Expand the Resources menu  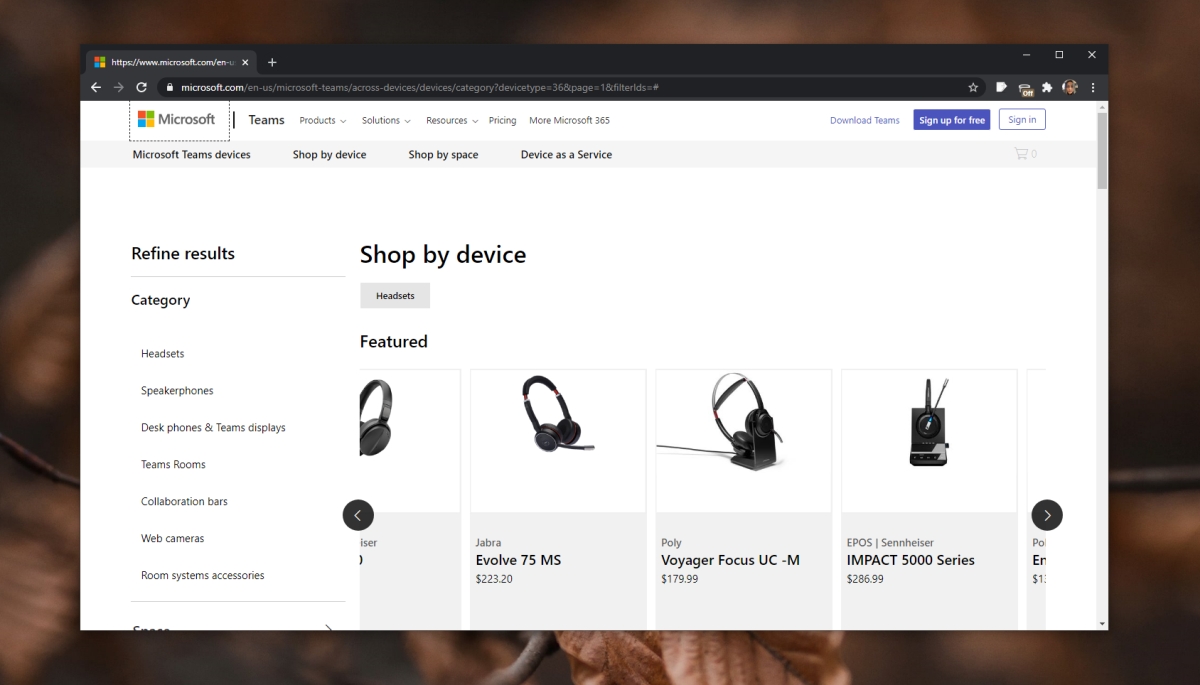click(452, 121)
